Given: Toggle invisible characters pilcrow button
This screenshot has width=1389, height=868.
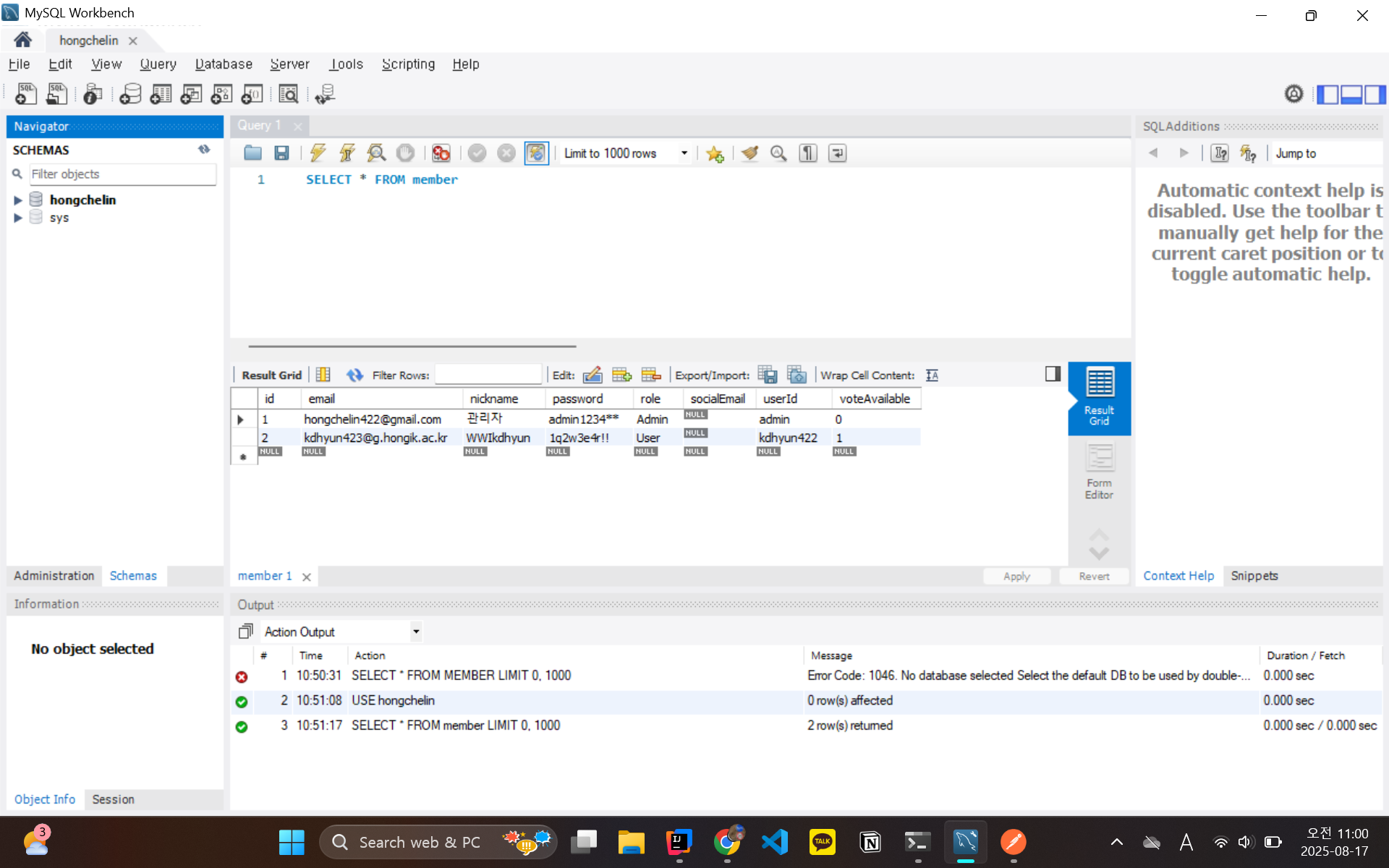Looking at the screenshot, I should point(808,153).
